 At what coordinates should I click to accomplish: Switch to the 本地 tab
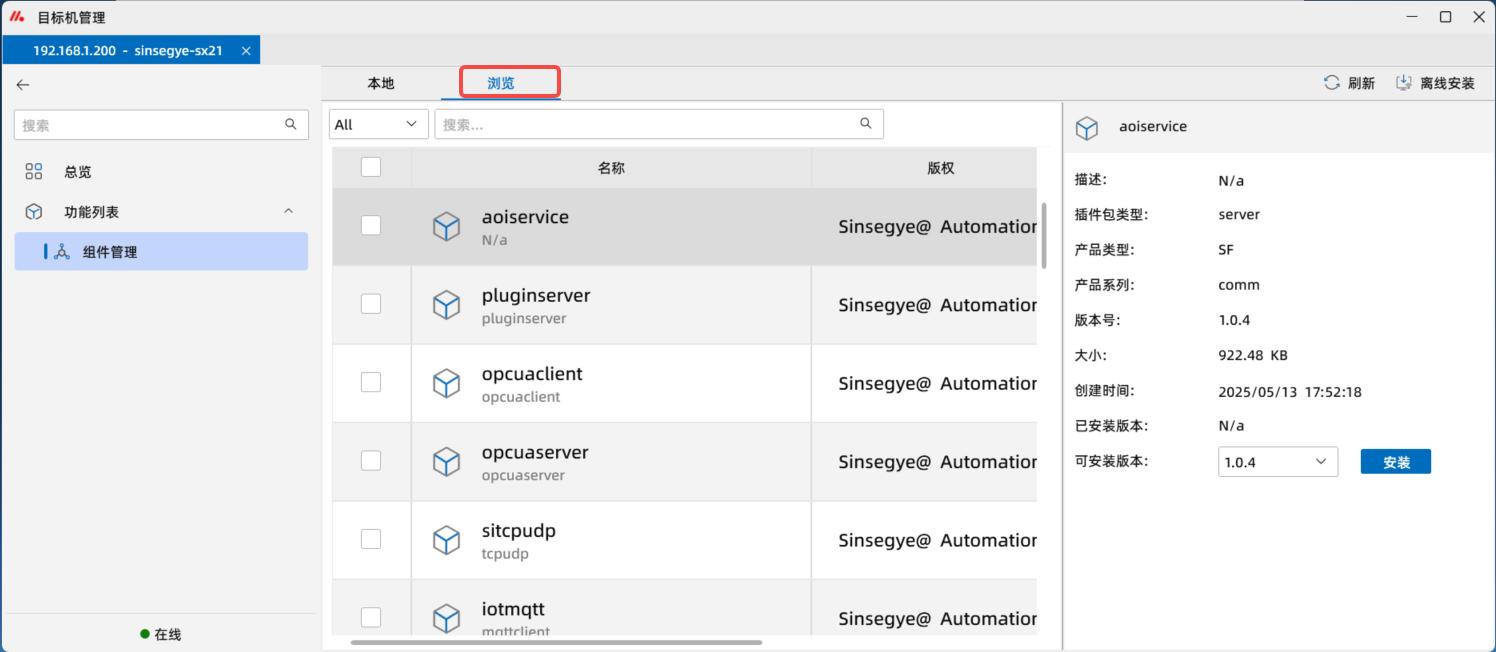tap(381, 83)
